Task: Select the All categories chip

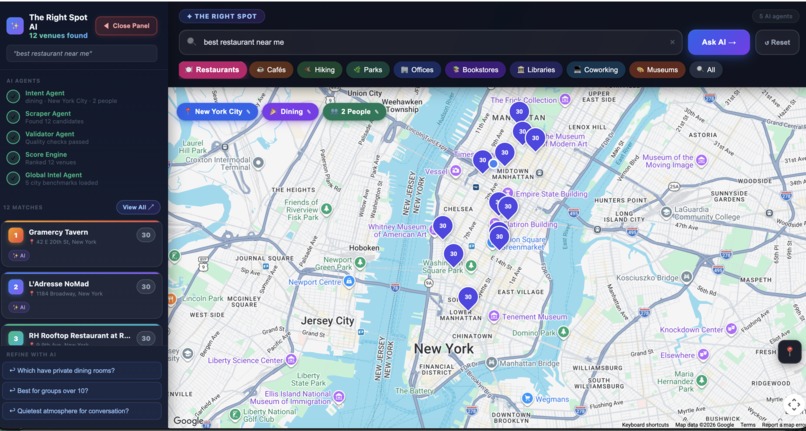Action: 706,70
